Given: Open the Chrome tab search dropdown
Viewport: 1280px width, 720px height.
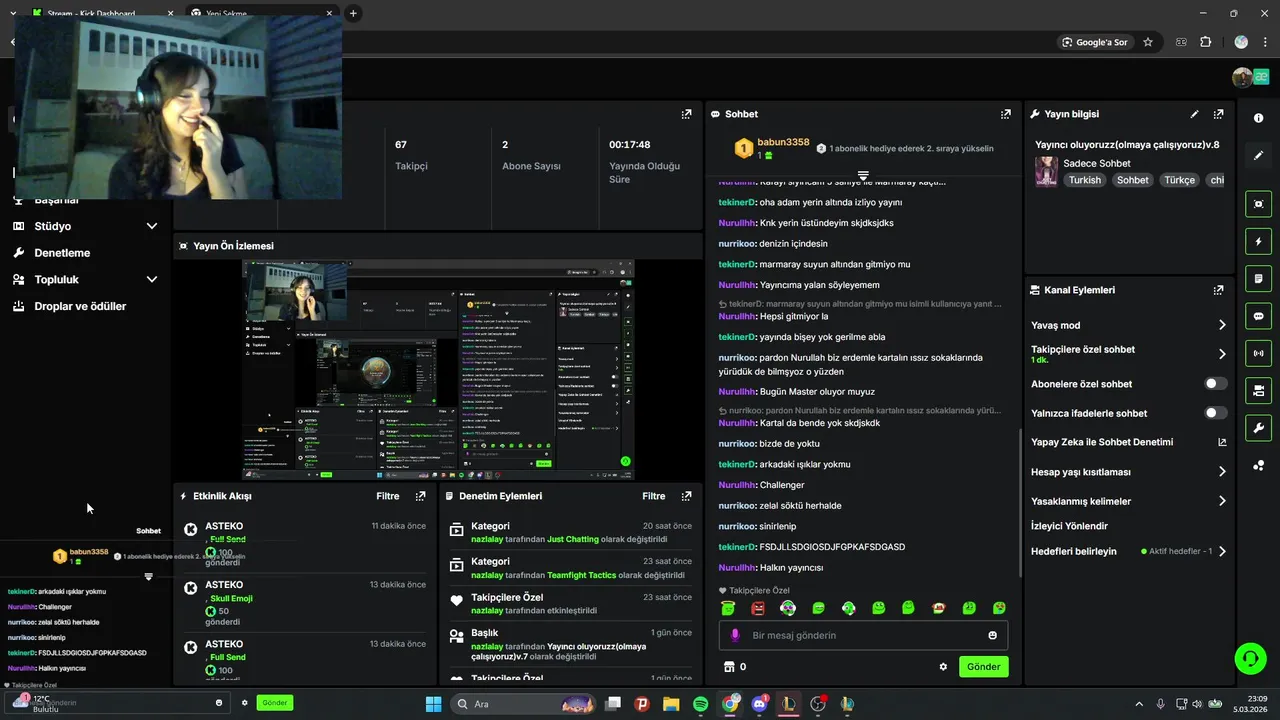Looking at the screenshot, I should pyautogui.click(x=13, y=13).
